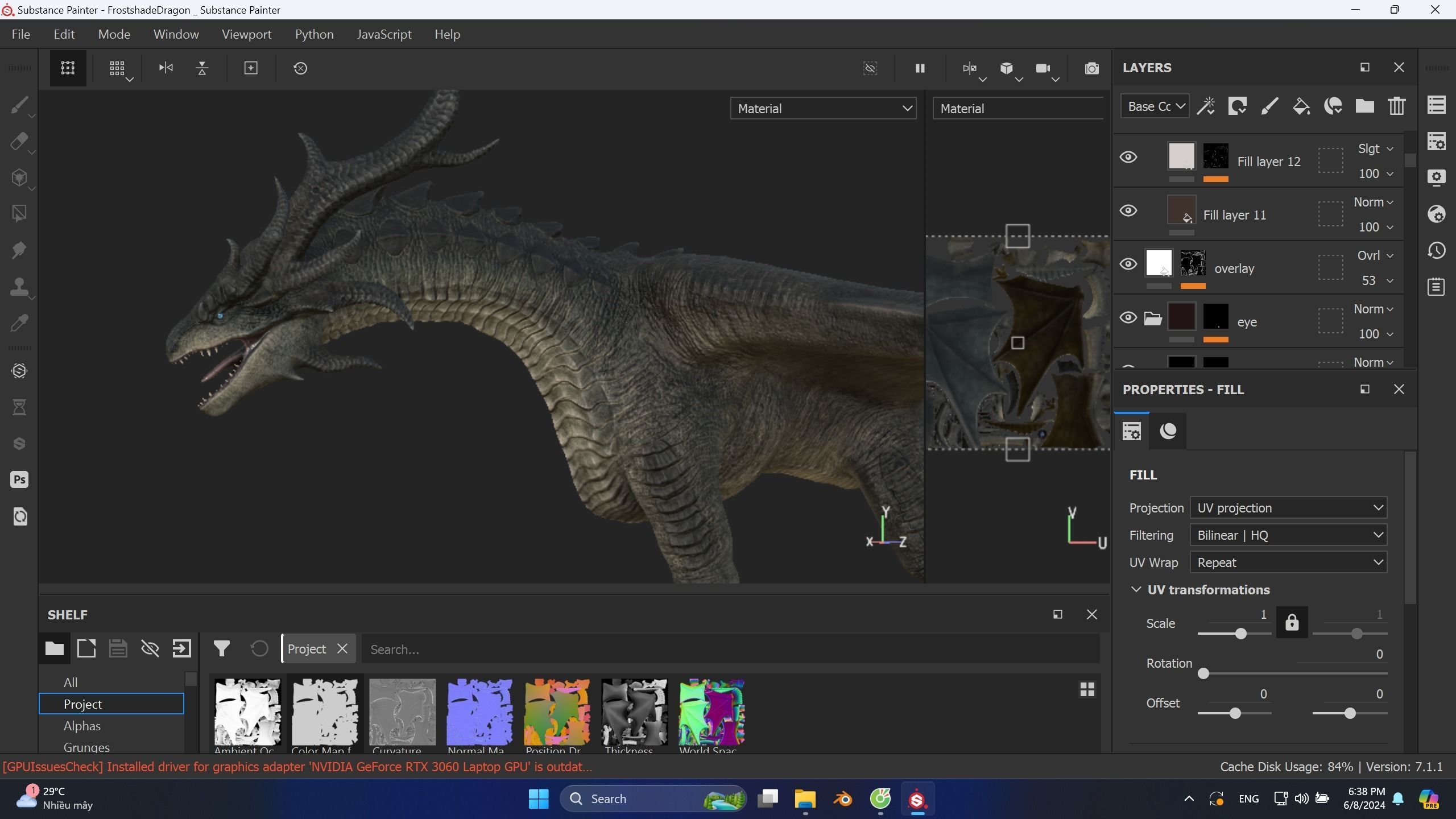Click the Fill layer 11 color swatch
This screenshot has height=819, width=1456.
coord(1181,210)
